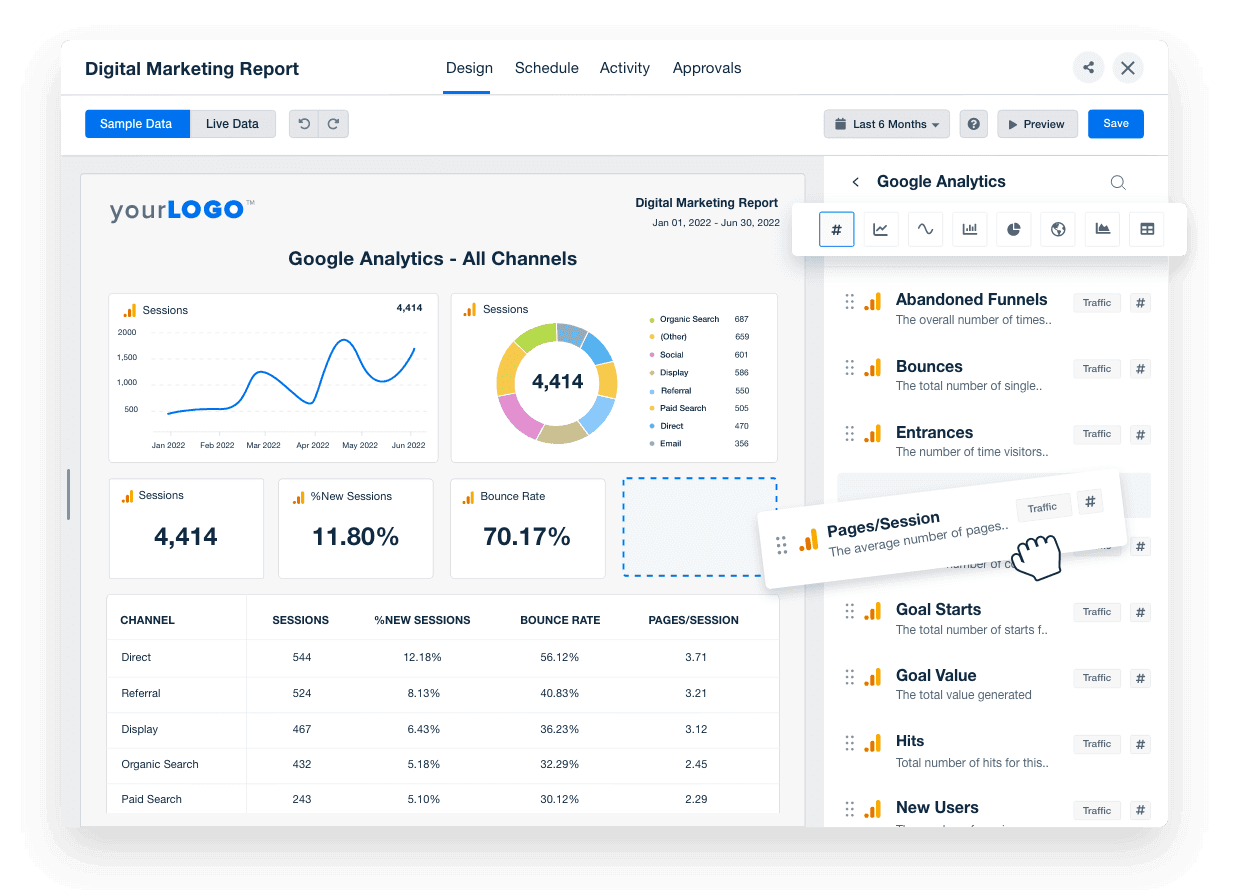1248x890 pixels.
Task: Open the search in the Google Analytics panel
Action: 1117,182
